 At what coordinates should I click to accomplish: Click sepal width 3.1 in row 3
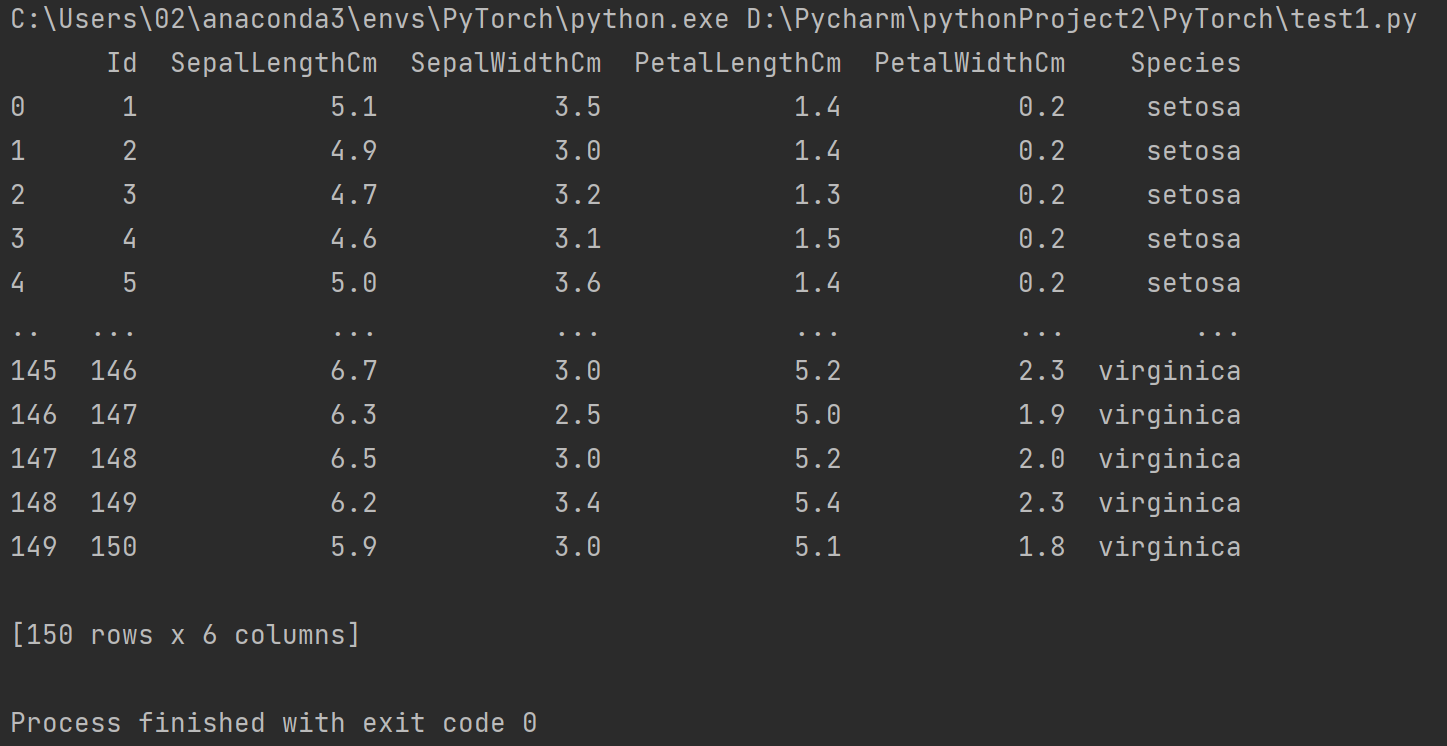click(578, 239)
